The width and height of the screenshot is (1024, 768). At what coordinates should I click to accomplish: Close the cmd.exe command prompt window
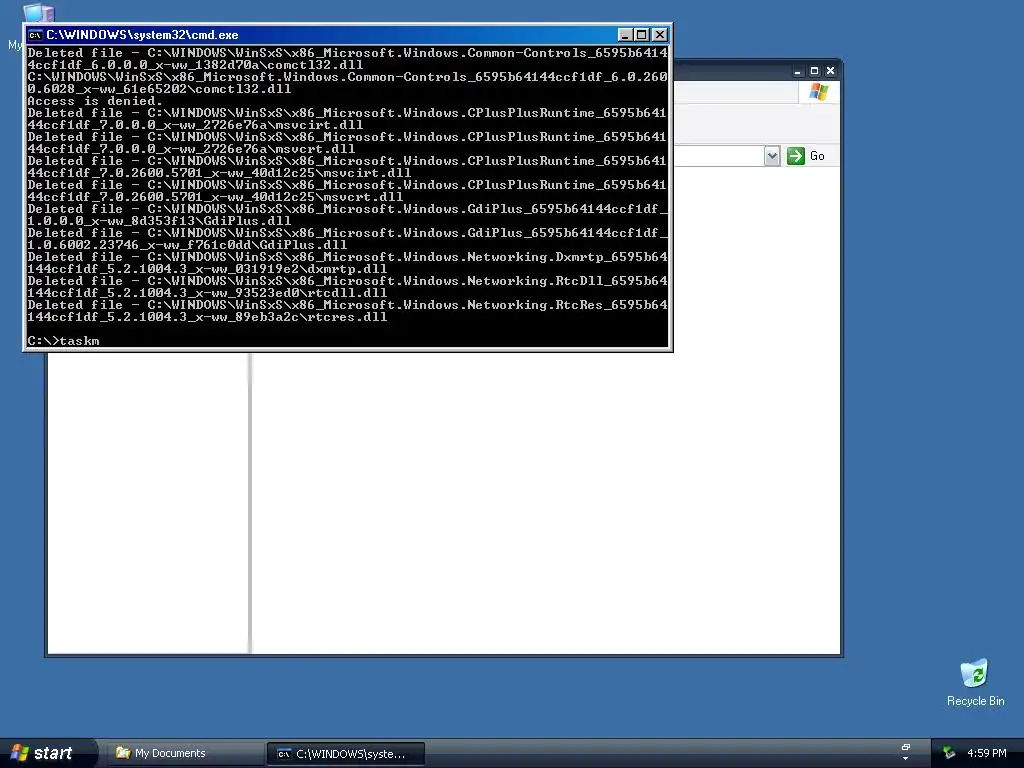pos(660,35)
